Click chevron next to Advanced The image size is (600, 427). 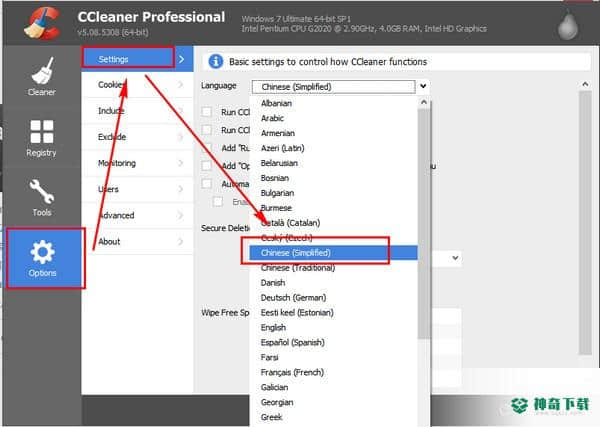point(181,215)
